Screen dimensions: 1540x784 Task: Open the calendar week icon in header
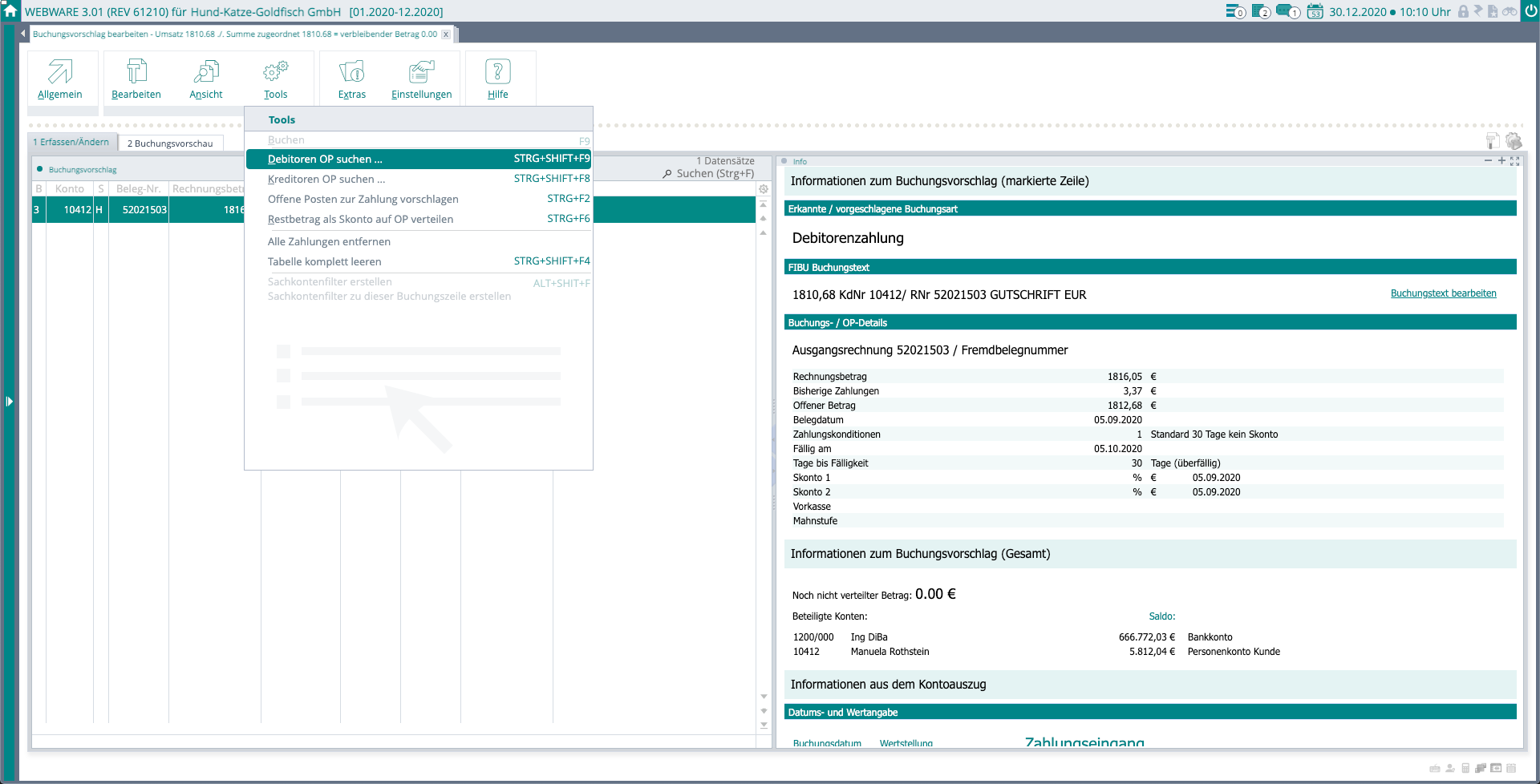pos(1315,11)
